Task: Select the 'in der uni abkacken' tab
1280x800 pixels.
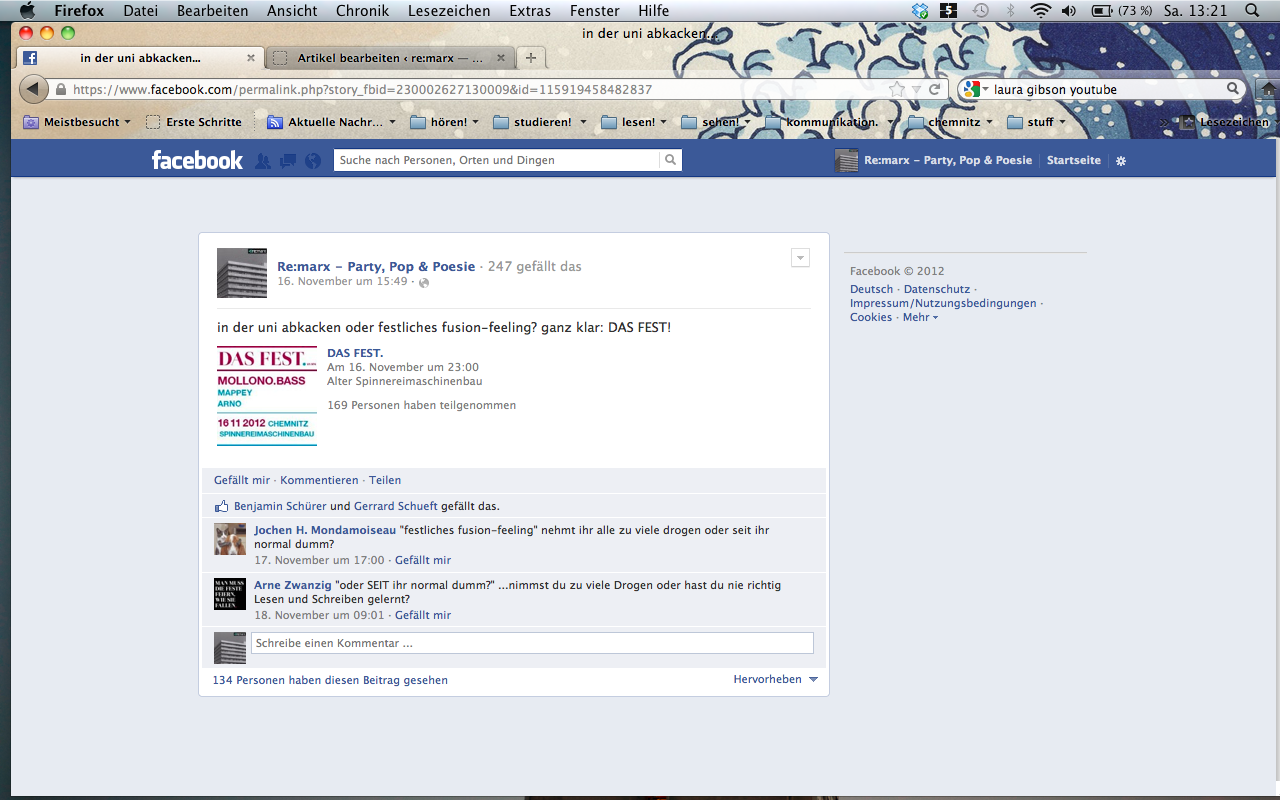Action: (140, 58)
